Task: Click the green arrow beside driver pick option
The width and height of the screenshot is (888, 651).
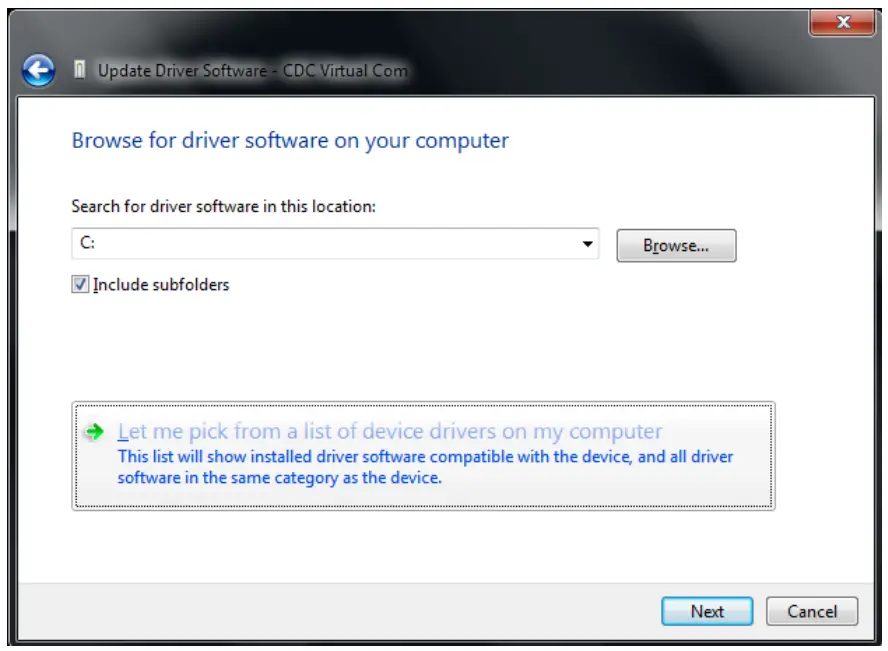Action: (93, 431)
